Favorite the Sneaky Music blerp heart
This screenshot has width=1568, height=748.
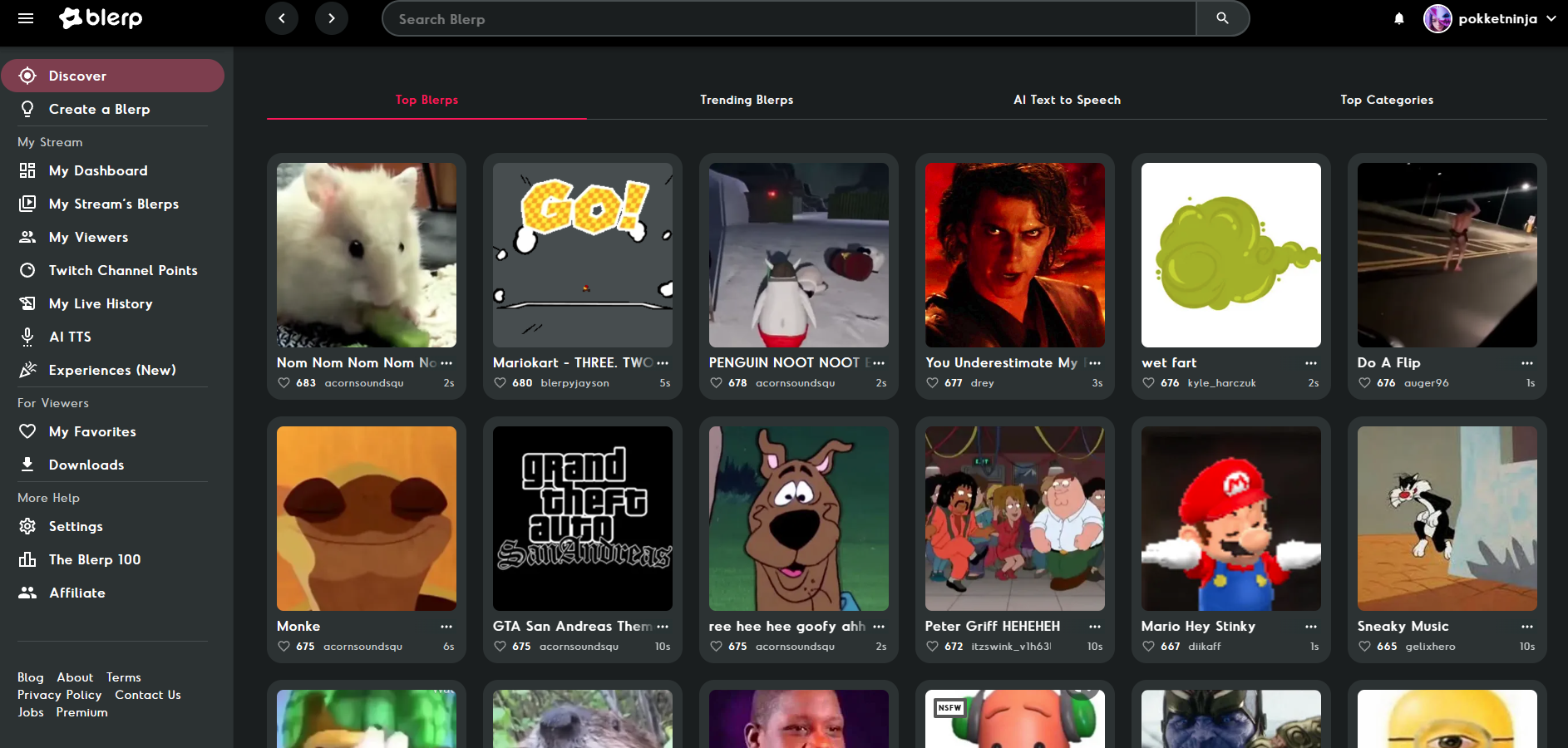(x=1365, y=647)
